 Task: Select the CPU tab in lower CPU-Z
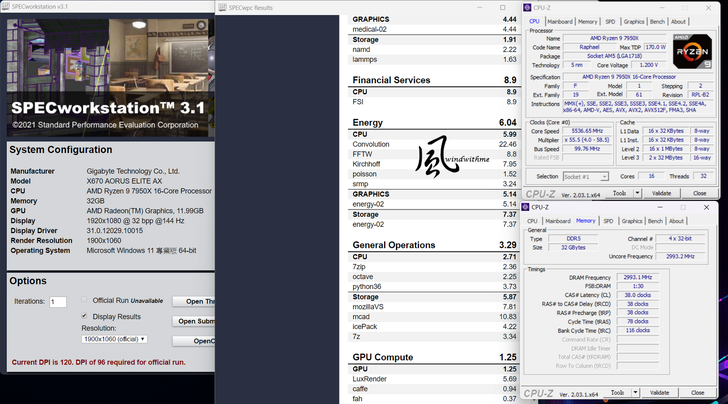(x=532, y=221)
